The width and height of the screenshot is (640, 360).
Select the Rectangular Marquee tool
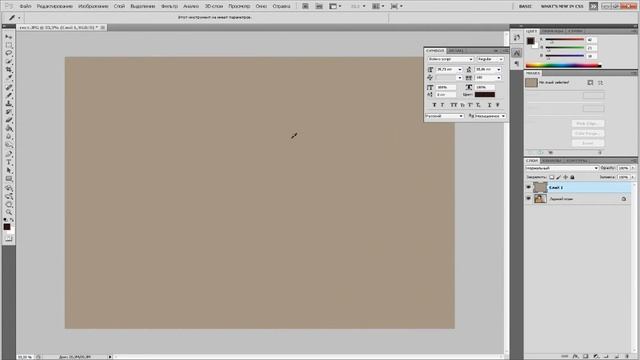(9, 45)
